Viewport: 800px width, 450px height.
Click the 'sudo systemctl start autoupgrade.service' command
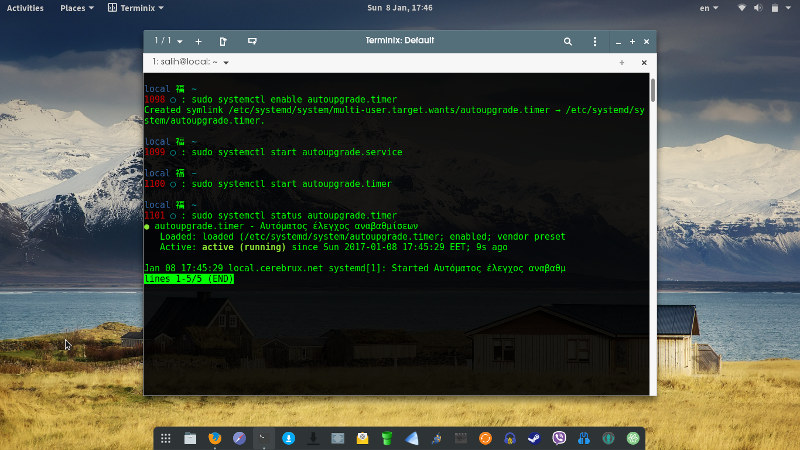point(297,152)
